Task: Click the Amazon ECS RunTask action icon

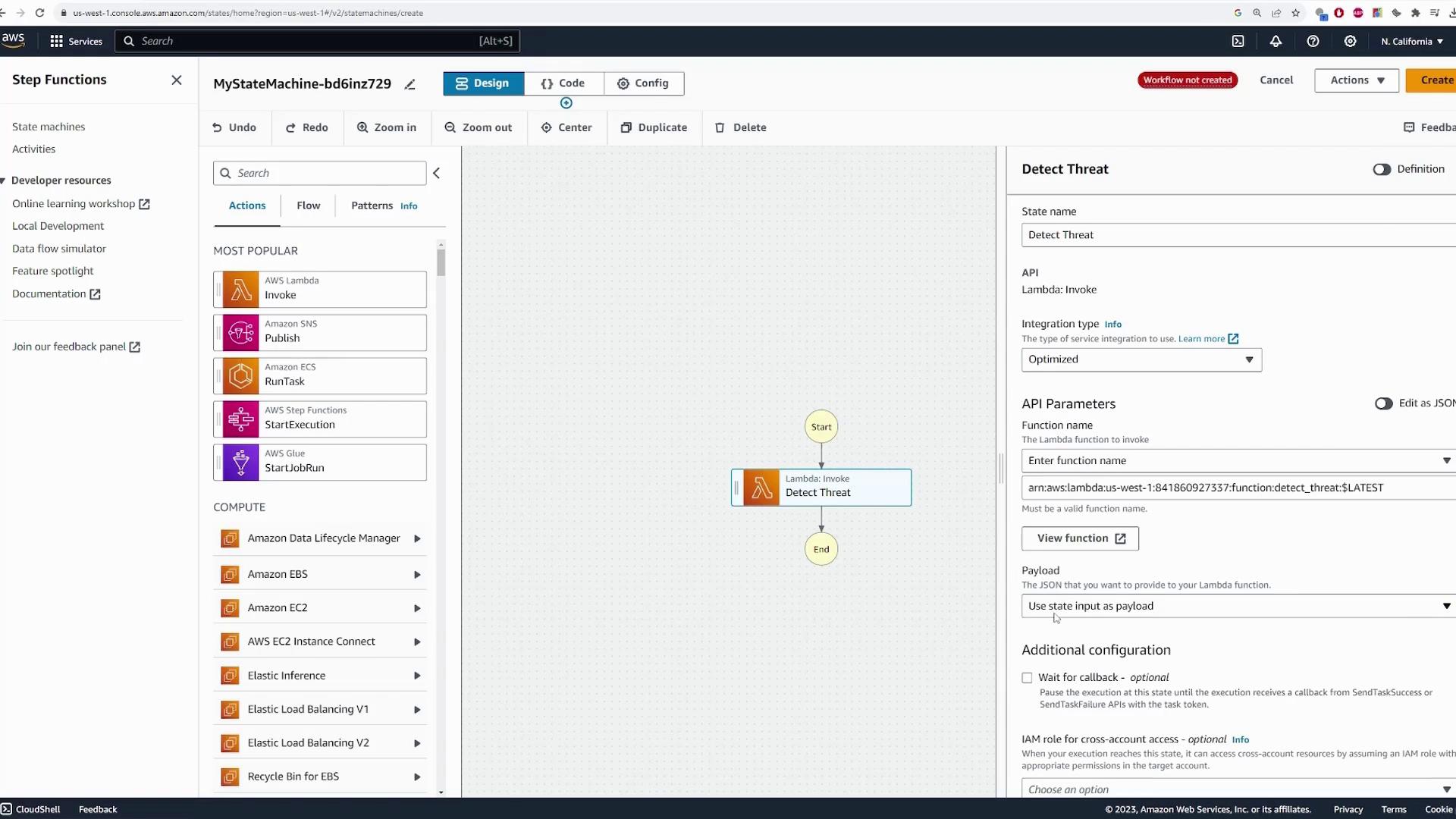Action: tap(240, 376)
